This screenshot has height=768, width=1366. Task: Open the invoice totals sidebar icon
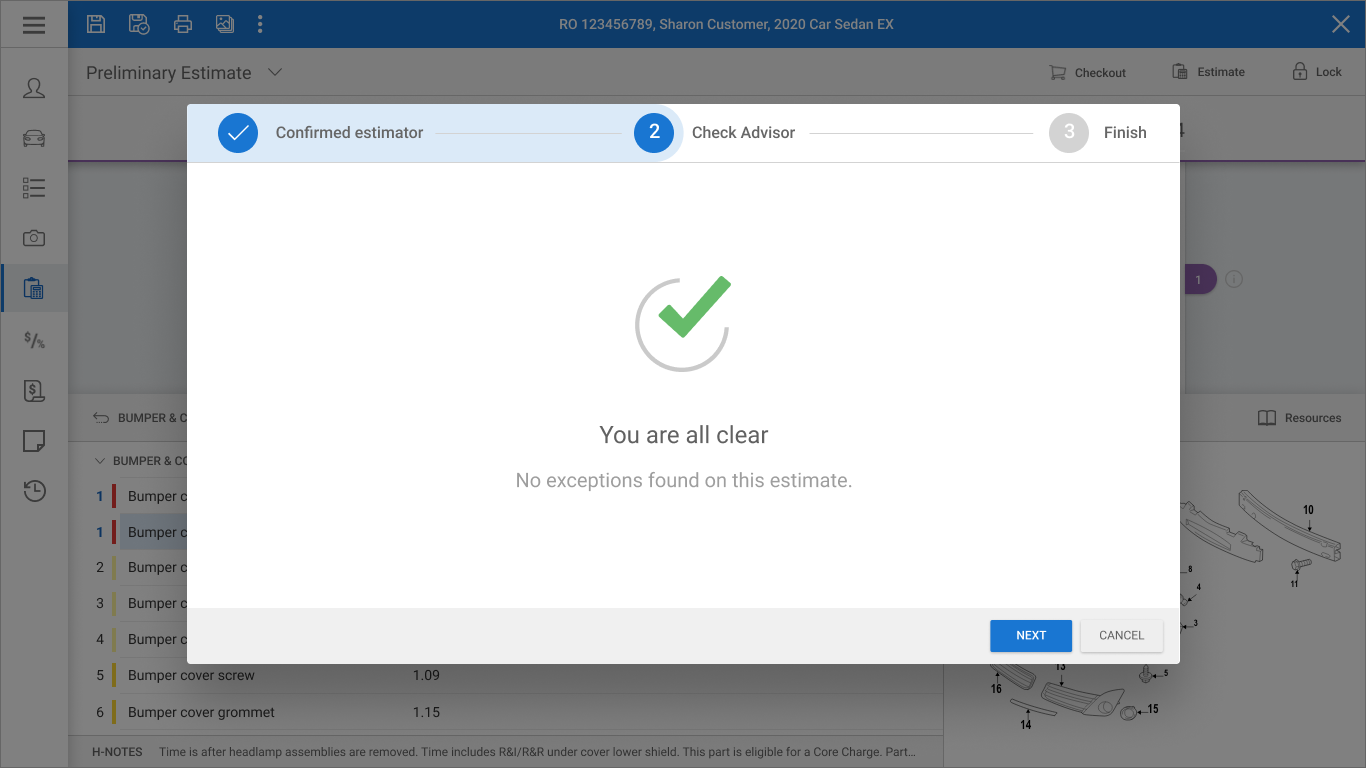[34, 391]
